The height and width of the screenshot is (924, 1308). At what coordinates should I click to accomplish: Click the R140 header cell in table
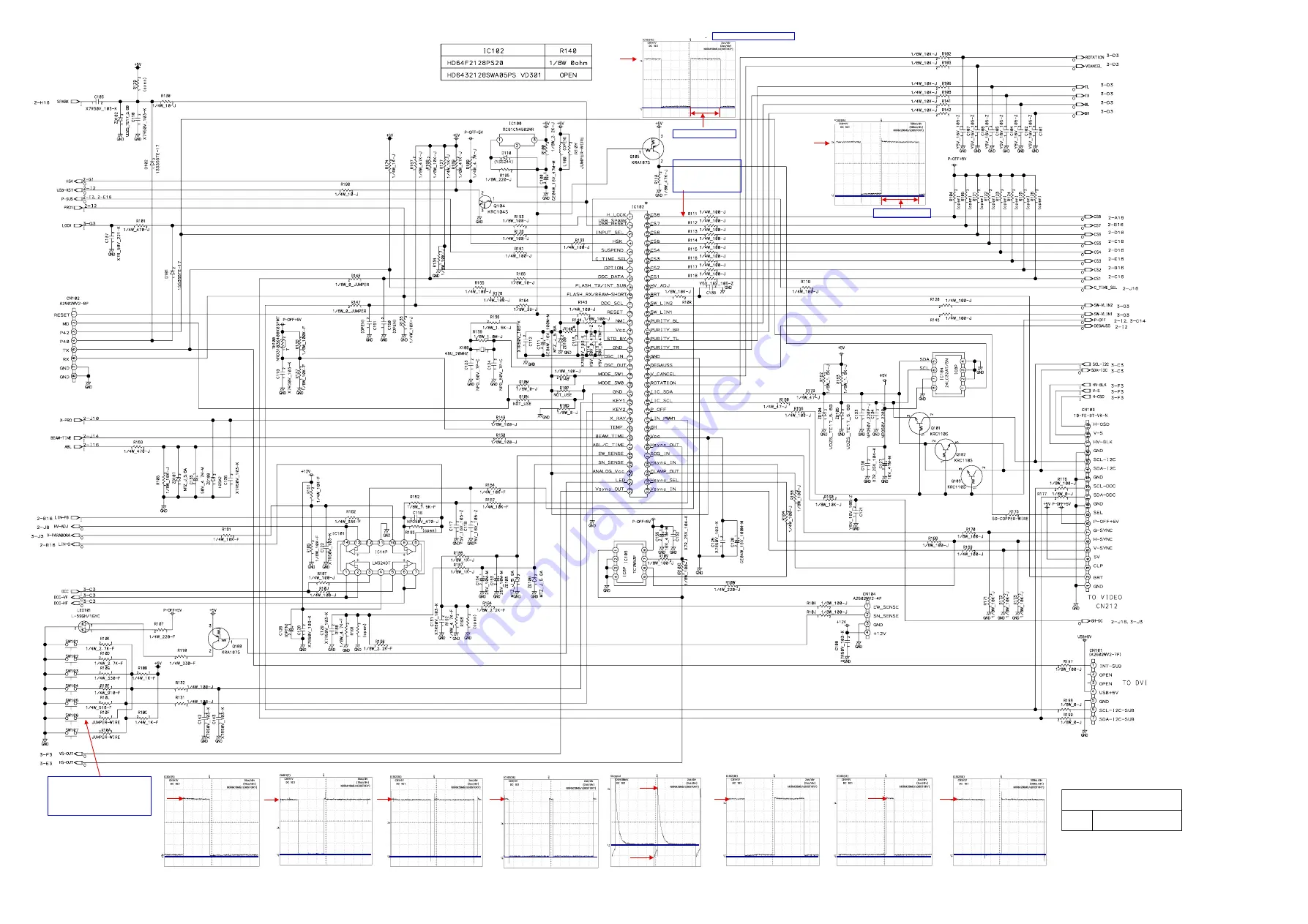567,50
